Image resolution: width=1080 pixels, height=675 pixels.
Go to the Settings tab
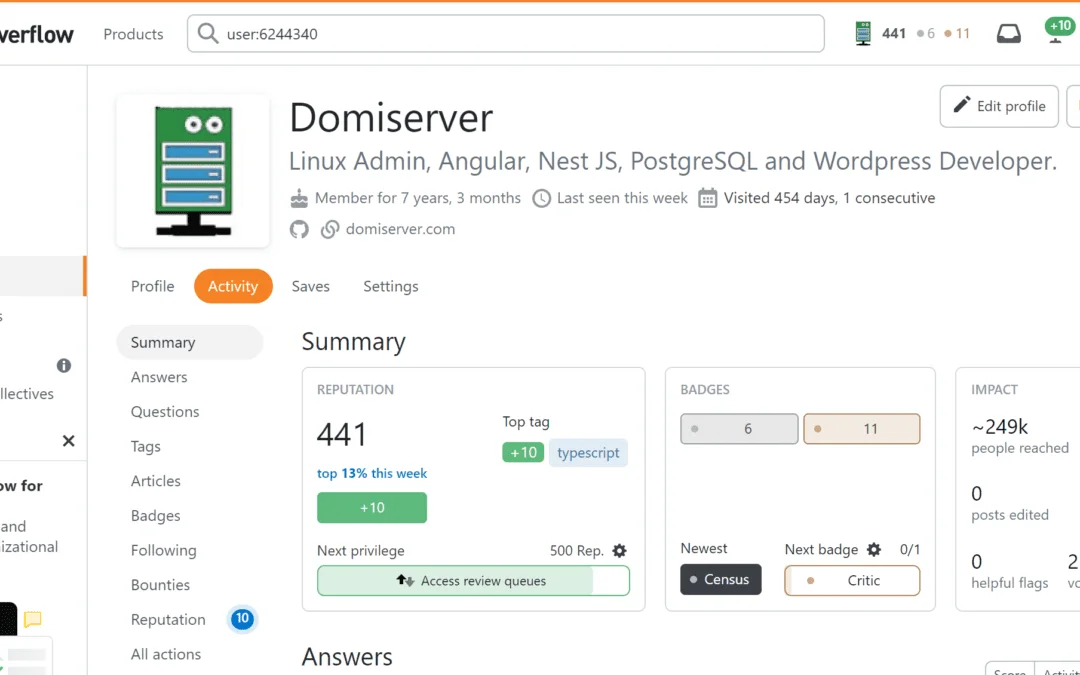[390, 286]
